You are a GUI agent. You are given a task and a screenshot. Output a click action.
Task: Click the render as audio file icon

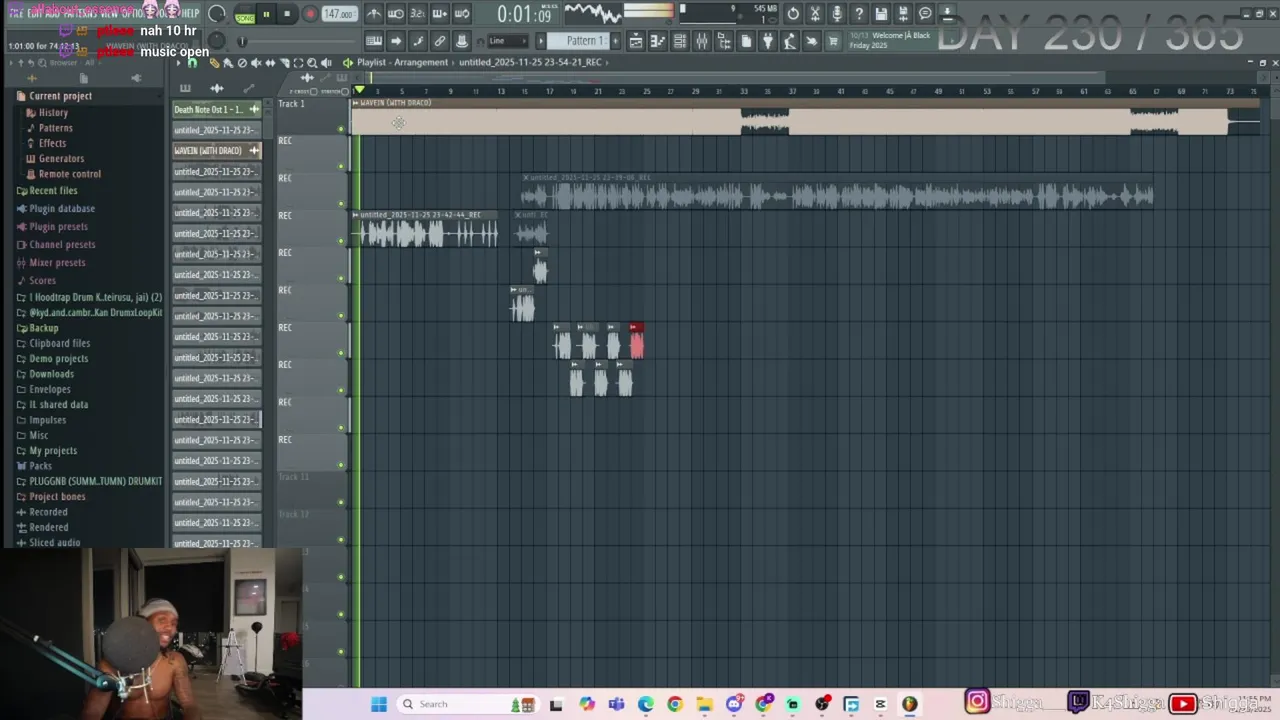click(x=903, y=14)
